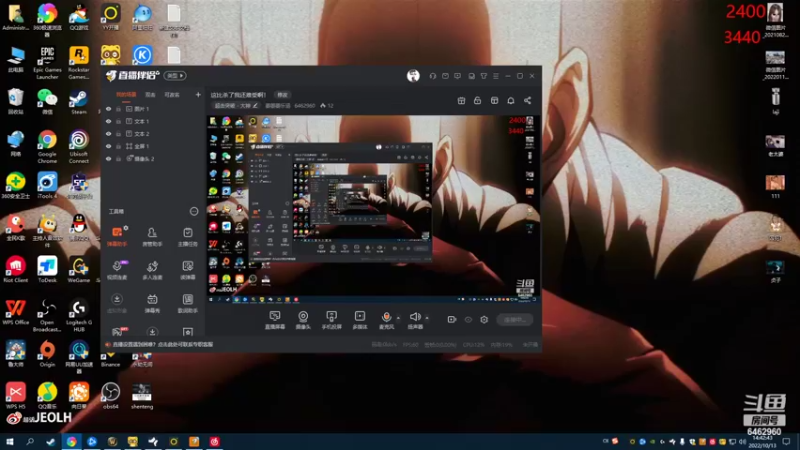Viewport: 800px width, 450px height.
Task: Mute the microphone (麦克风)
Action: click(386, 320)
